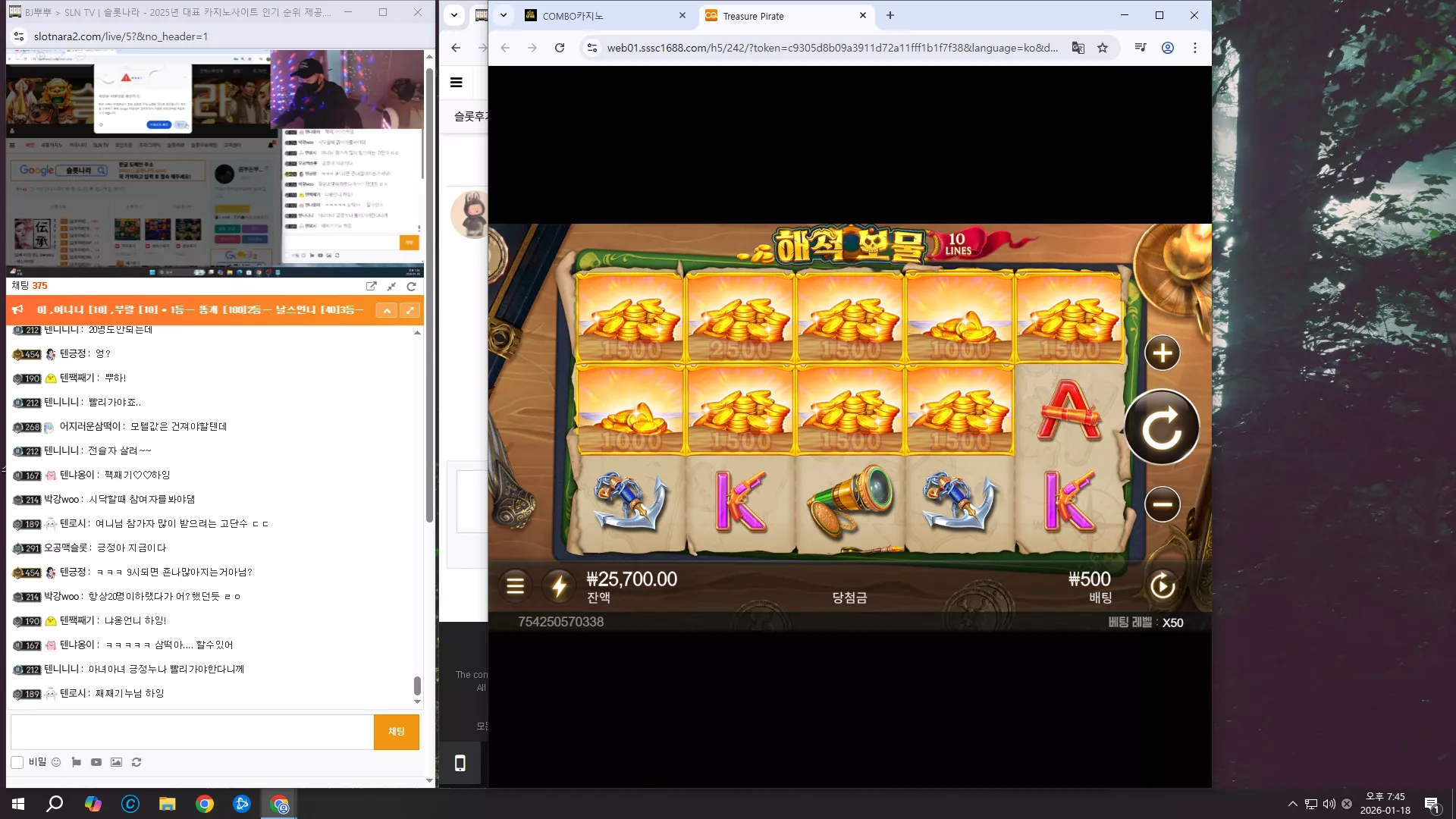Expand the orange announcement banner fully
Screen dimensions: 1456x819
409,310
